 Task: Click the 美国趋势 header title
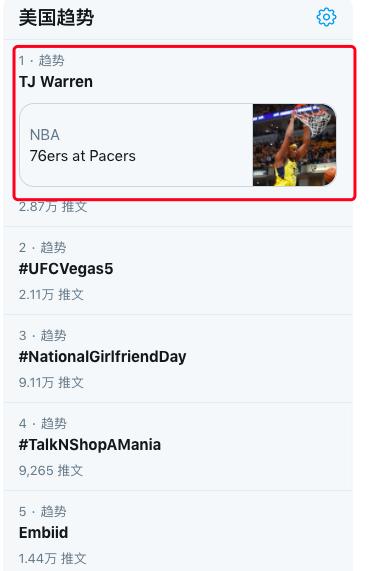coord(56,17)
